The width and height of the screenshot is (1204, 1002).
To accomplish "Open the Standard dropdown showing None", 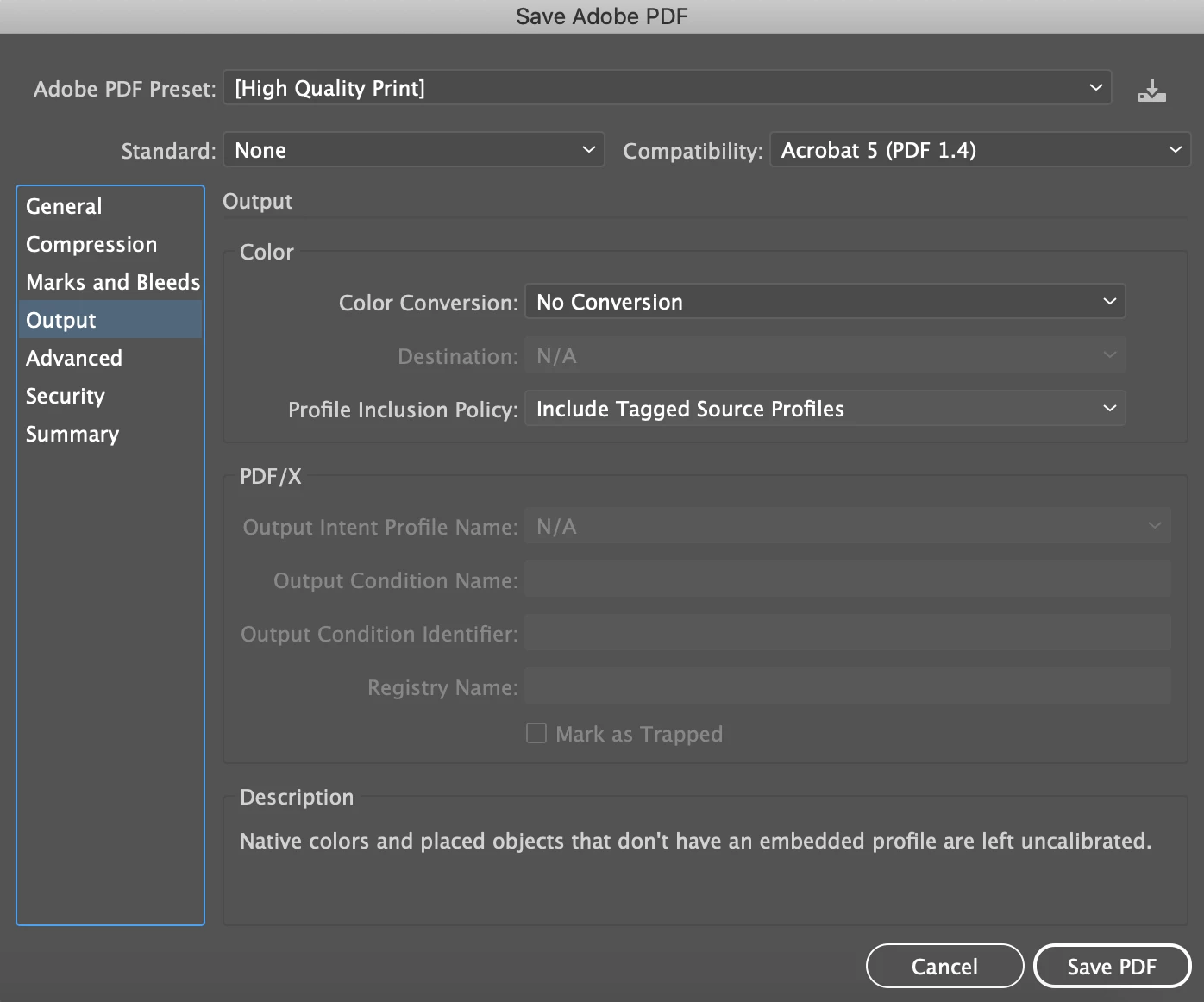I will click(x=414, y=150).
